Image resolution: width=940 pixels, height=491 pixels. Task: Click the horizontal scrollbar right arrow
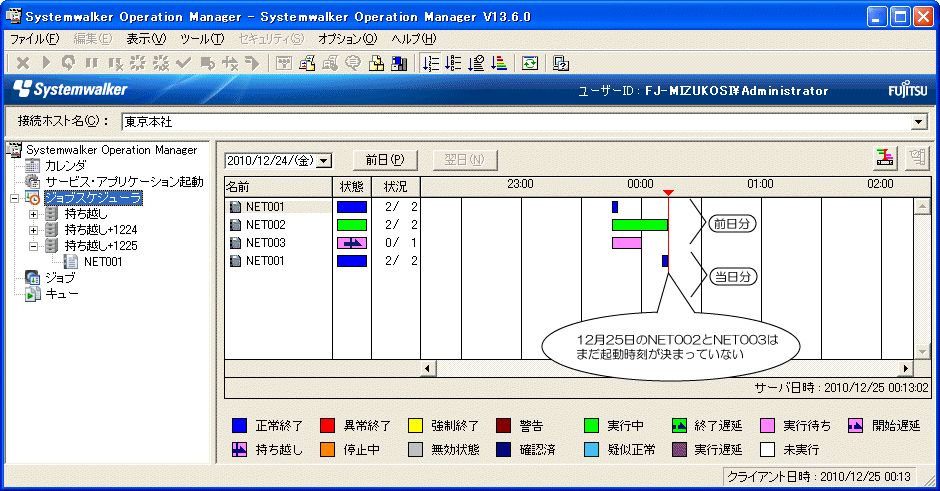click(906, 368)
